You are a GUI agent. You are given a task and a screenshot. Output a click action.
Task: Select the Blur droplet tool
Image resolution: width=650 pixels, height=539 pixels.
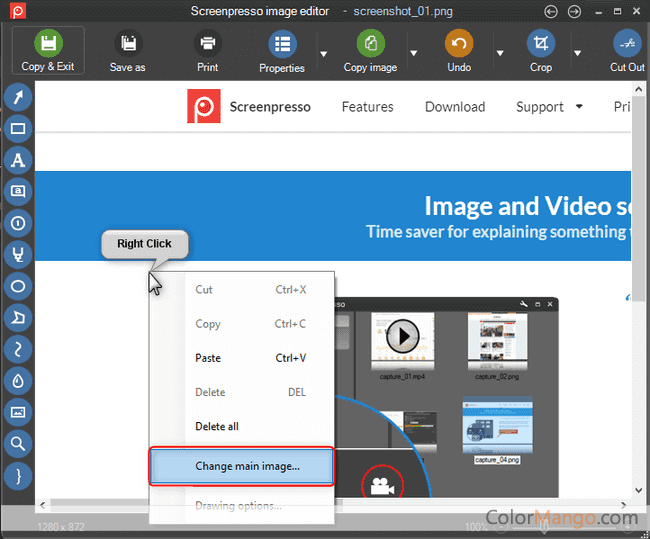[x=18, y=380]
